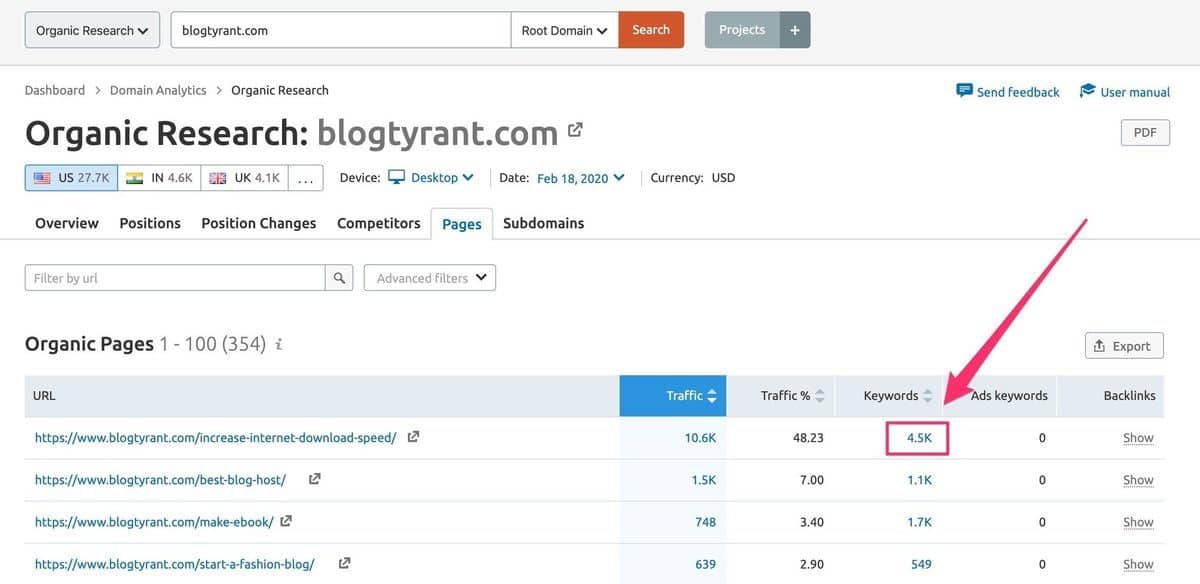Show backlinks for best-blog-host row

[1138, 480]
